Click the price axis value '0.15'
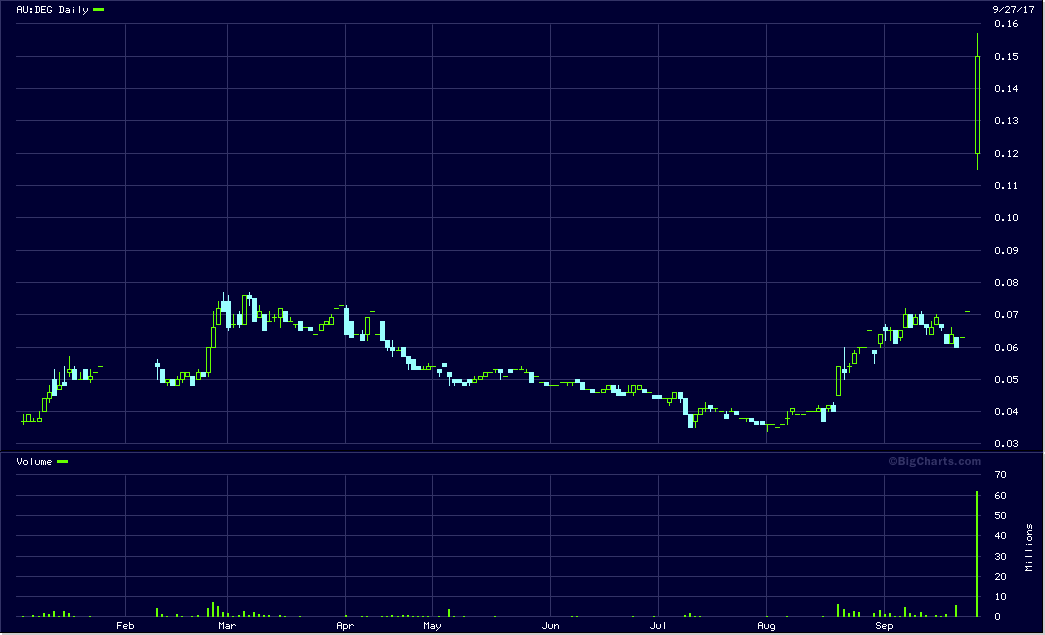This screenshot has width=1045, height=635. 1006,57
